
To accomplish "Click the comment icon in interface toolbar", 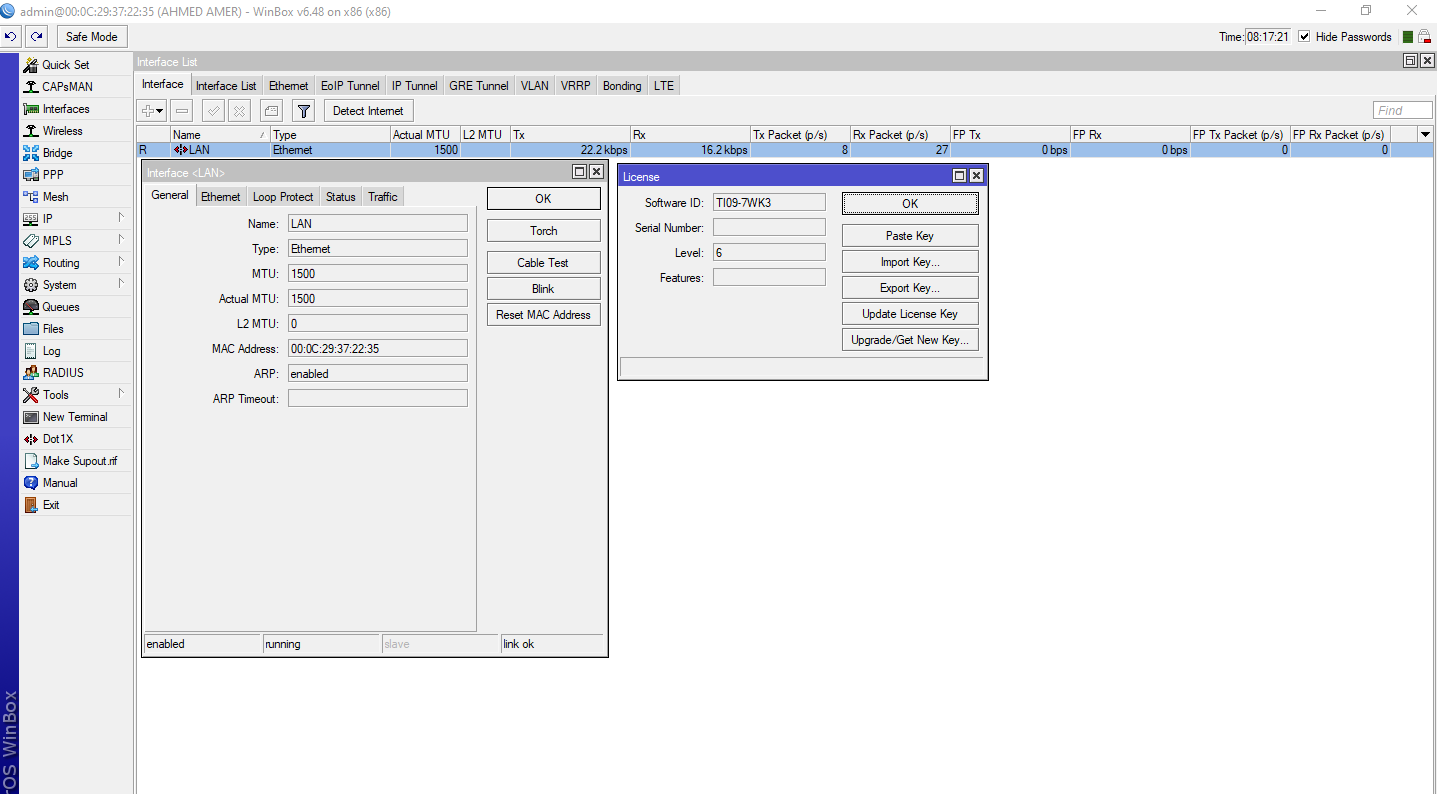I will click(271, 111).
